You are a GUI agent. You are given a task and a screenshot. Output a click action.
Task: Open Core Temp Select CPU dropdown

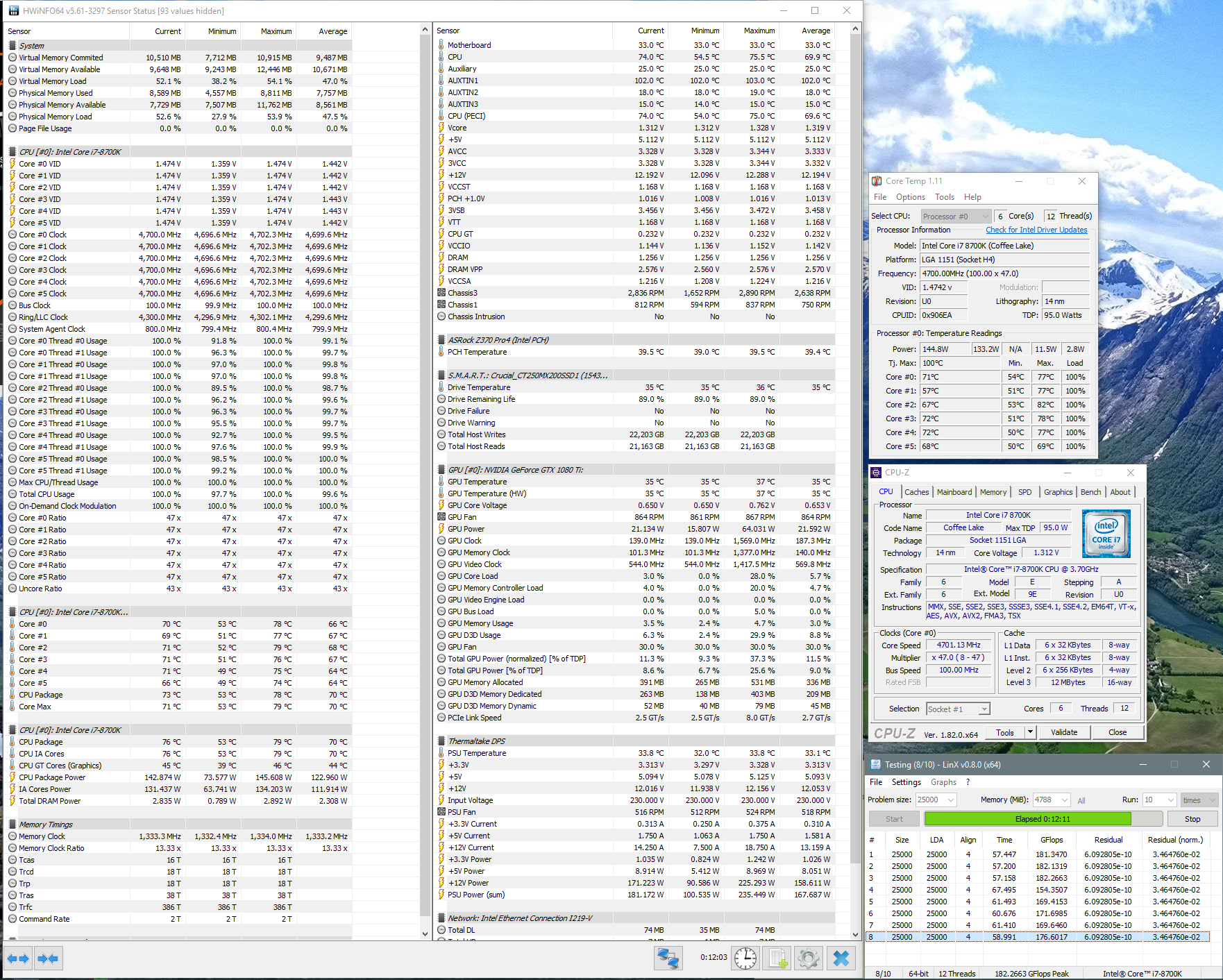(x=956, y=217)
